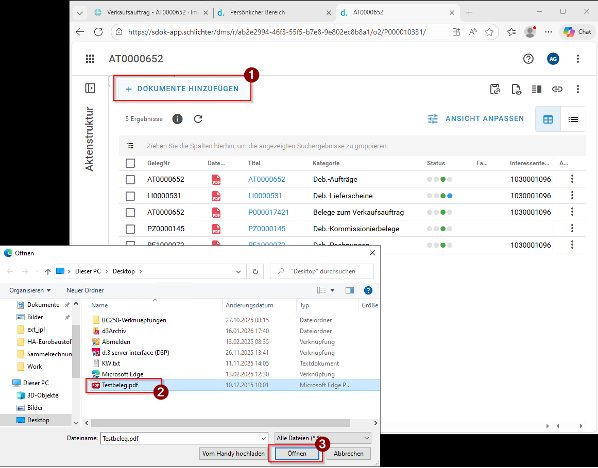Select Testbeleg.pdf file
This screenshot has height=468, width=598.
[x=119, y=385]
